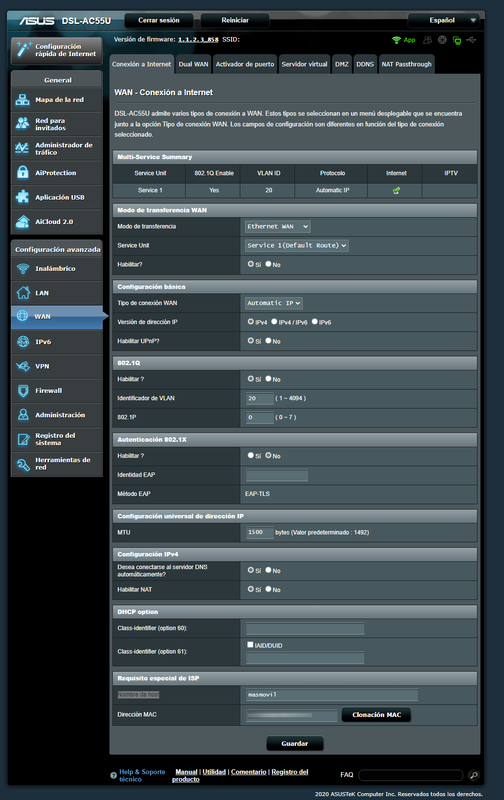Click the 802.1P value field
The image size is (504, 800).
pyautogui.click(x=260, y=417)
